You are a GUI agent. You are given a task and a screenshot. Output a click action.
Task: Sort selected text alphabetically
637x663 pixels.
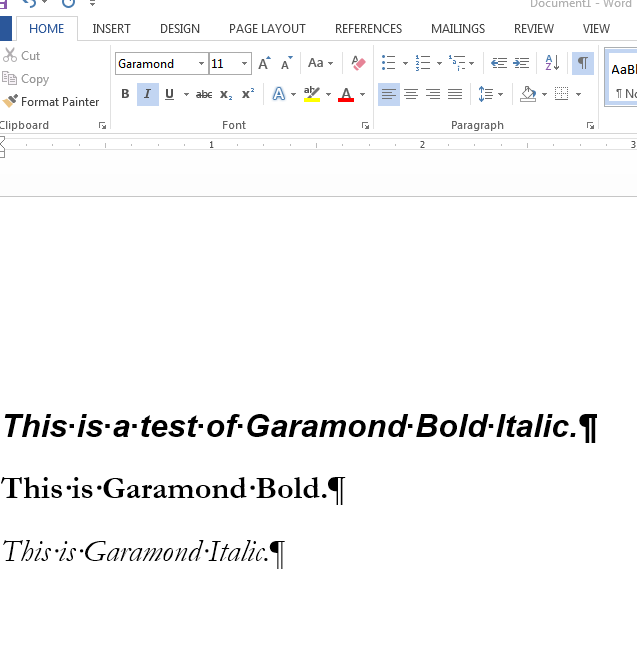pos(552,63)
